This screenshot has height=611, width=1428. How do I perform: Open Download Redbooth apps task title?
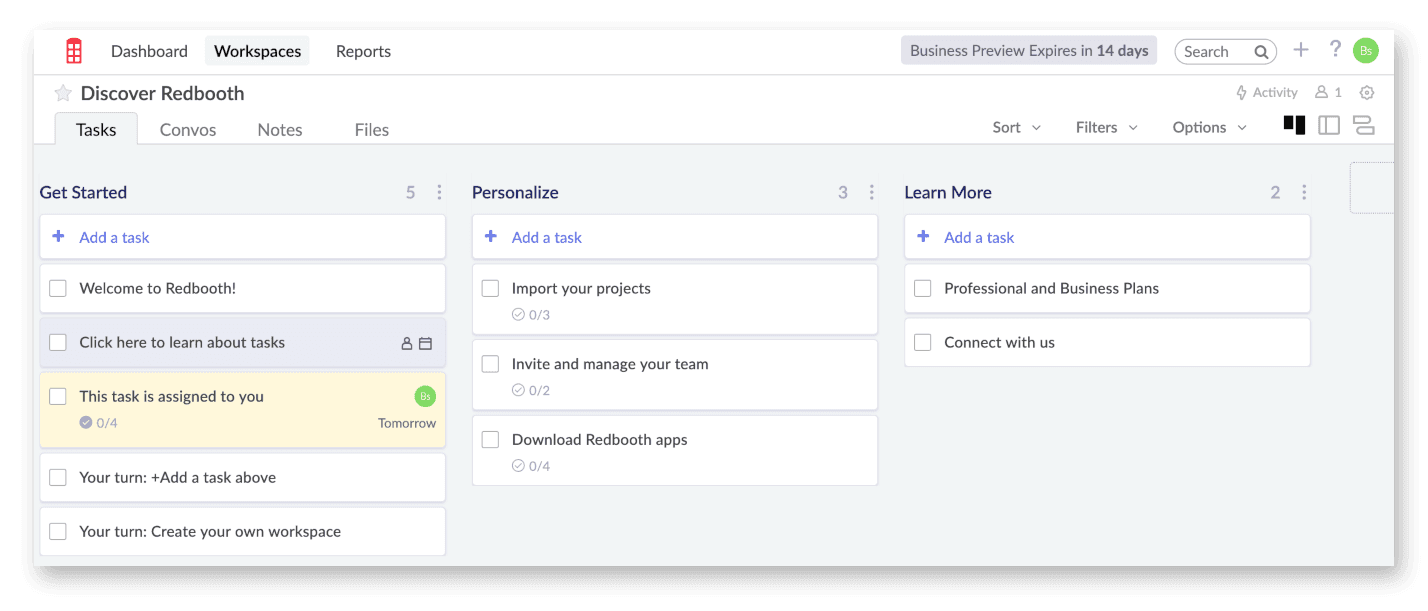pos(599,439)
